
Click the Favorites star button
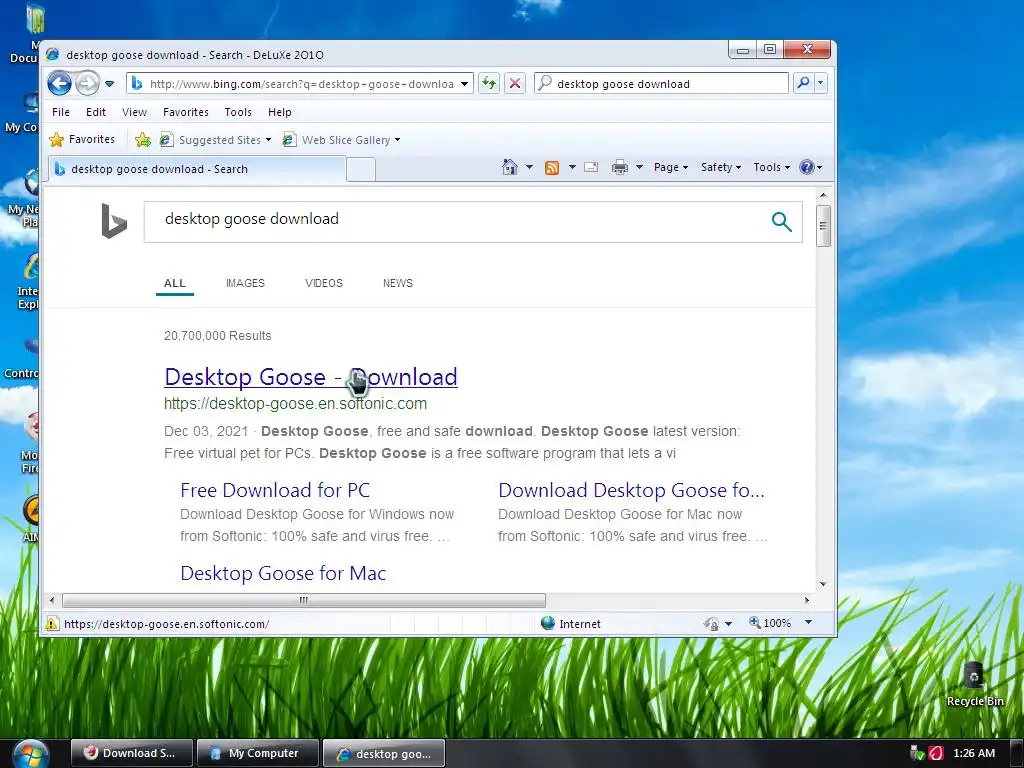(82, 139)
